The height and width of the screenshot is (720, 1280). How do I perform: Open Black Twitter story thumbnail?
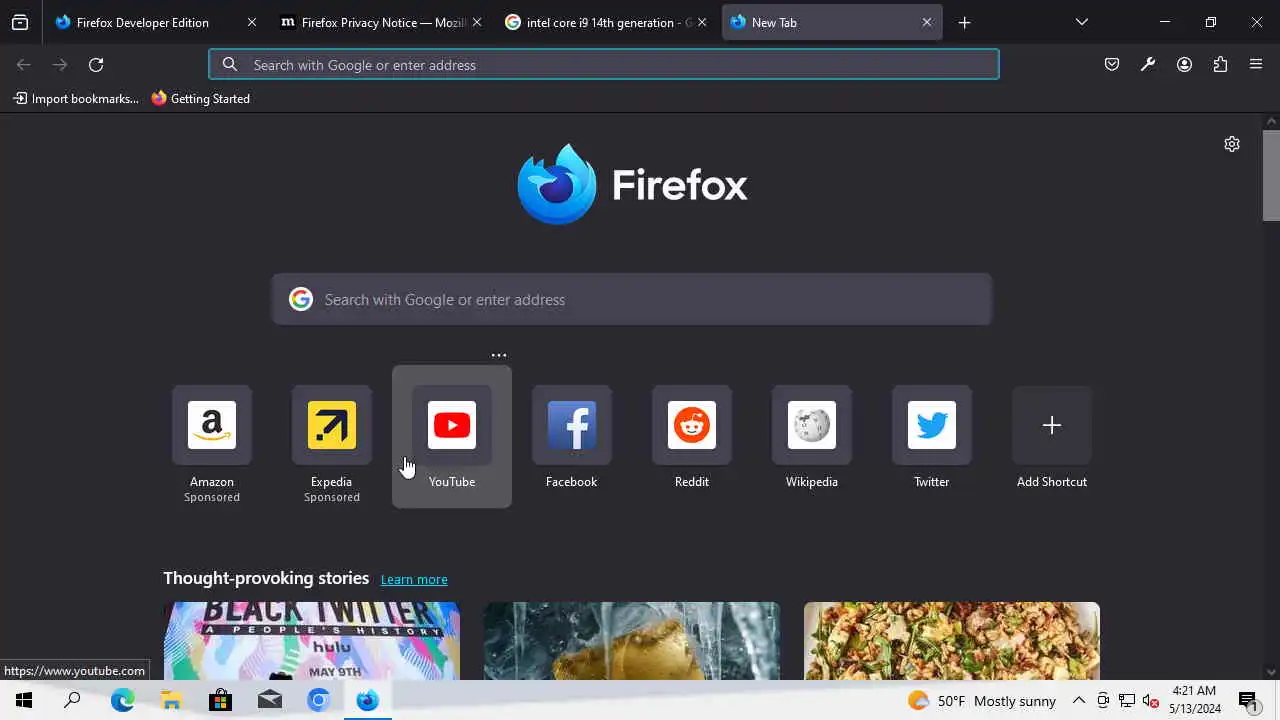point(312,641)
